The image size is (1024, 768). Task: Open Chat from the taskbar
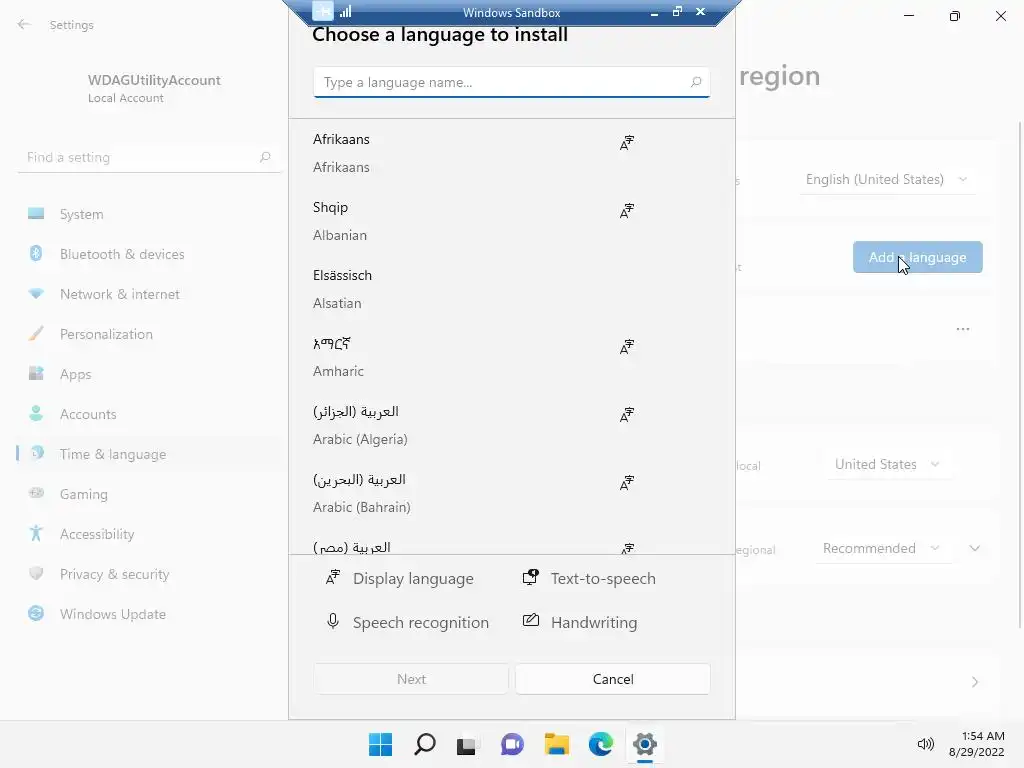(513, 744)
